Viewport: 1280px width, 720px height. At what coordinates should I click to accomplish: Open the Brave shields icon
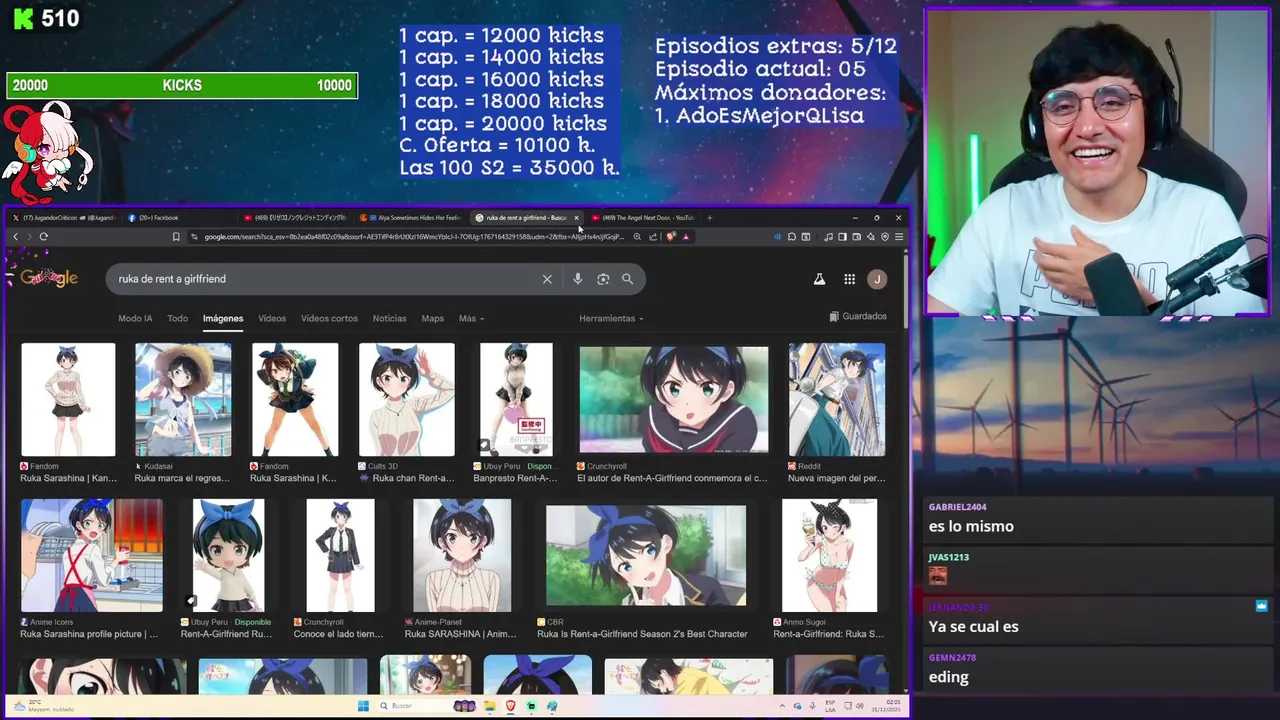pos(671,237)
